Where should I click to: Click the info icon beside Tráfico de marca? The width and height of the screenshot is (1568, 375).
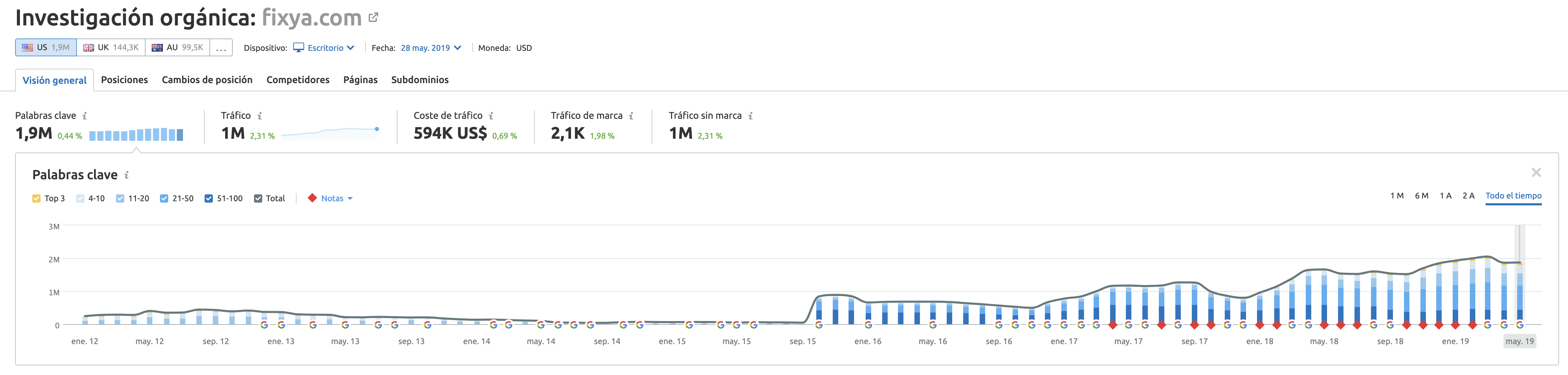click(x=631, y=116)
